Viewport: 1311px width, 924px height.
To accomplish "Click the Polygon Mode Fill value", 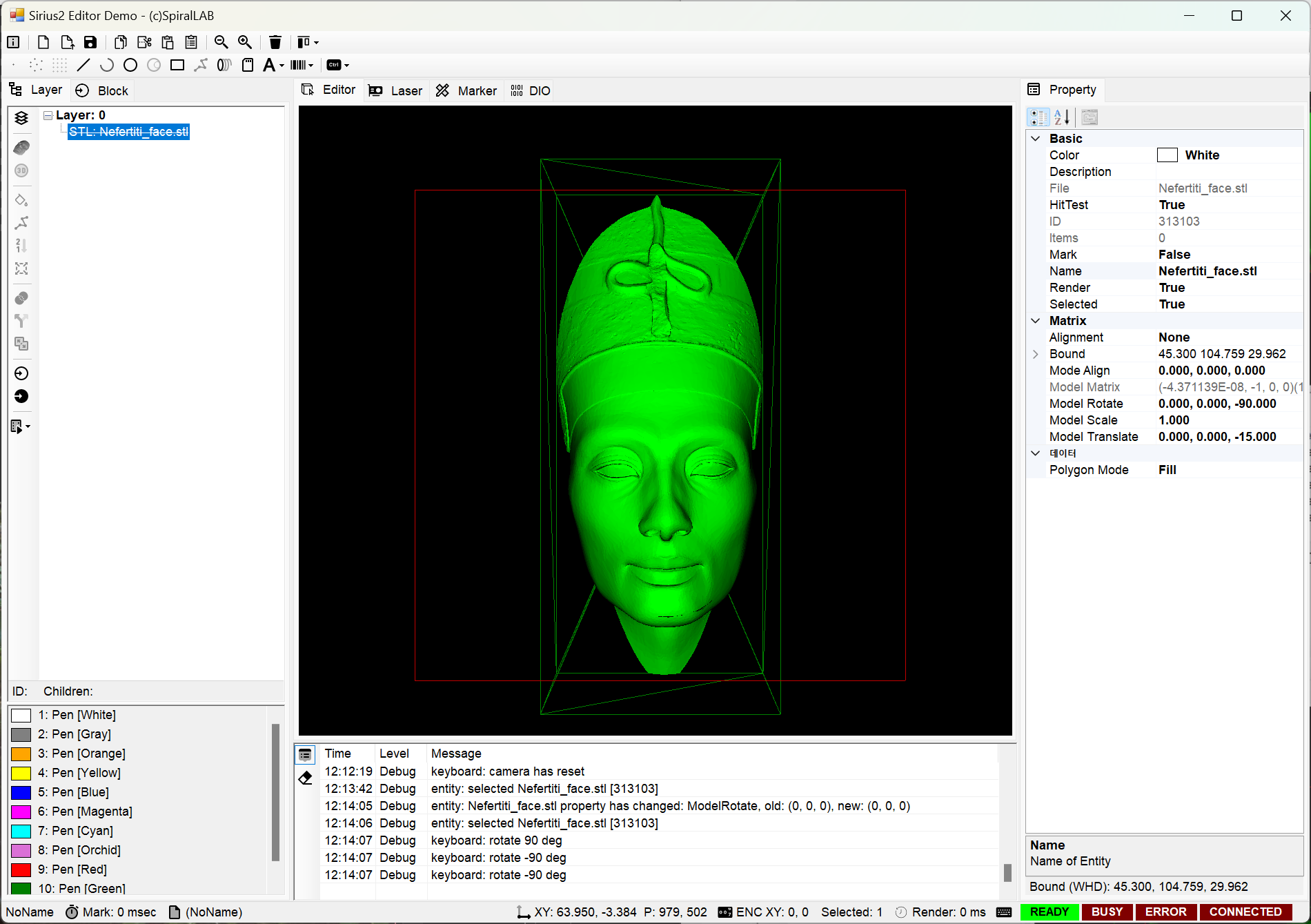I will point(1229,470).
